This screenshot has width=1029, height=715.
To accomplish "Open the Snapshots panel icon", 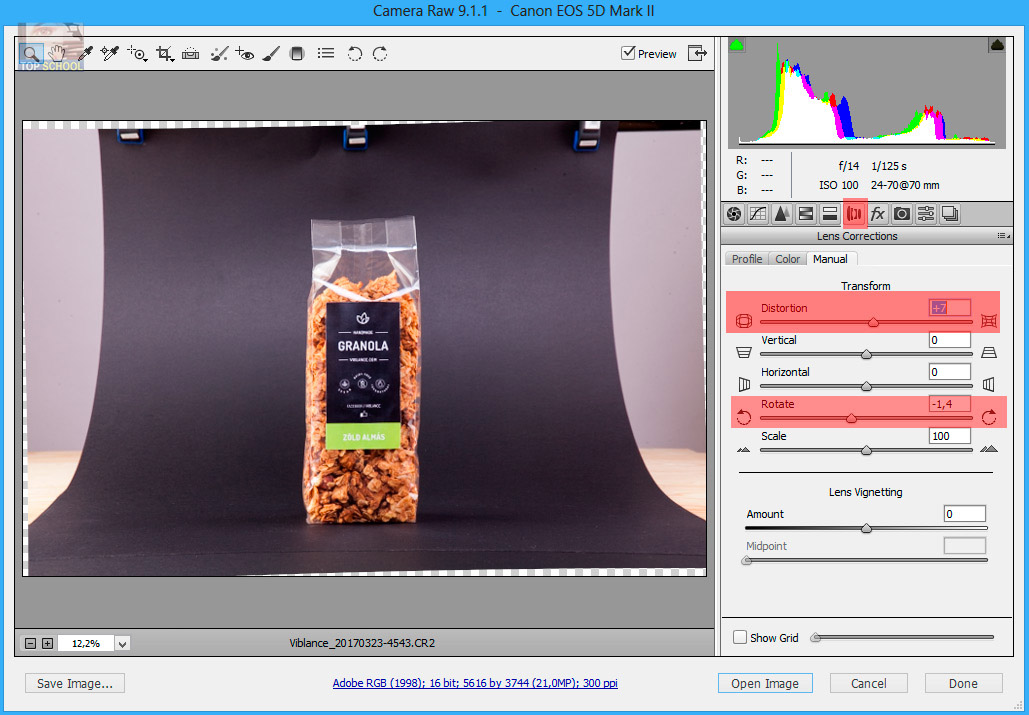I will [x=950, y=214].
